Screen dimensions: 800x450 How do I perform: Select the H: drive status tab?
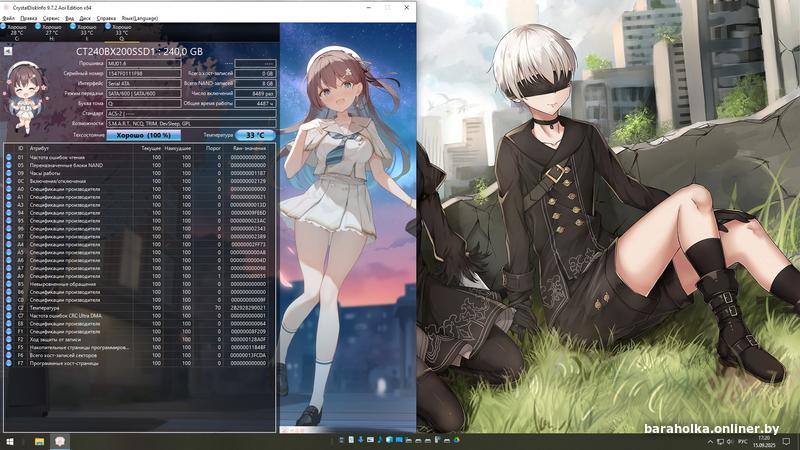pos(50,32)
